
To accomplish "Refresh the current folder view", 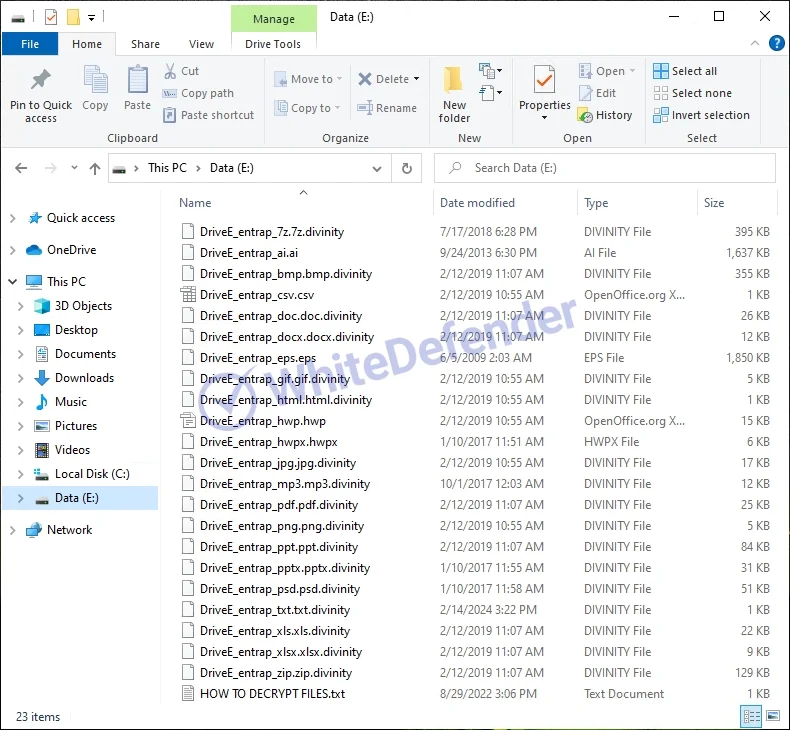I will (406, 168).
